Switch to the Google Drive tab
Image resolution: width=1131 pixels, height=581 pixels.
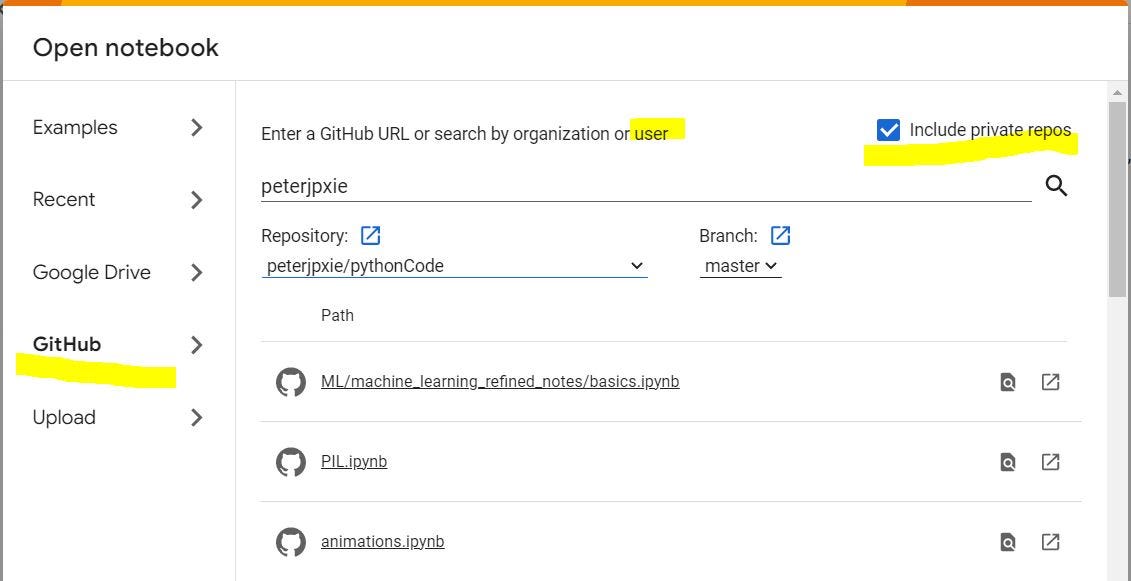(92, 273)
